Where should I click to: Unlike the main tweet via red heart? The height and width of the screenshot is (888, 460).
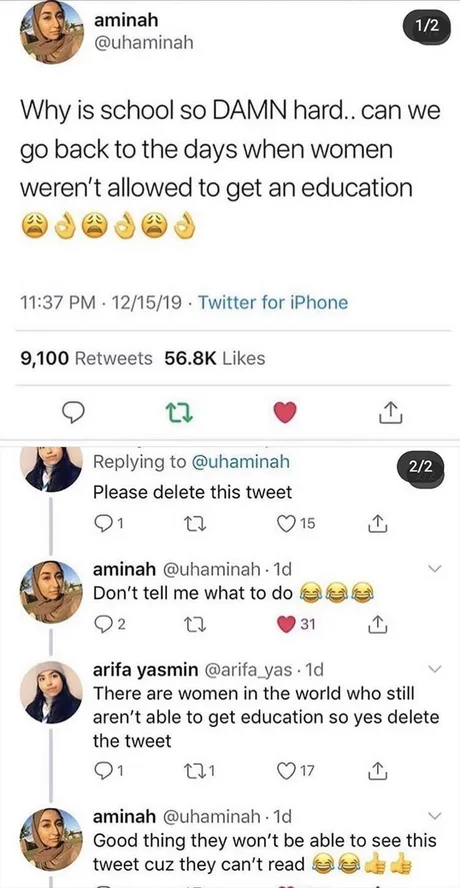pyautogui.click(x=285, y=413)
